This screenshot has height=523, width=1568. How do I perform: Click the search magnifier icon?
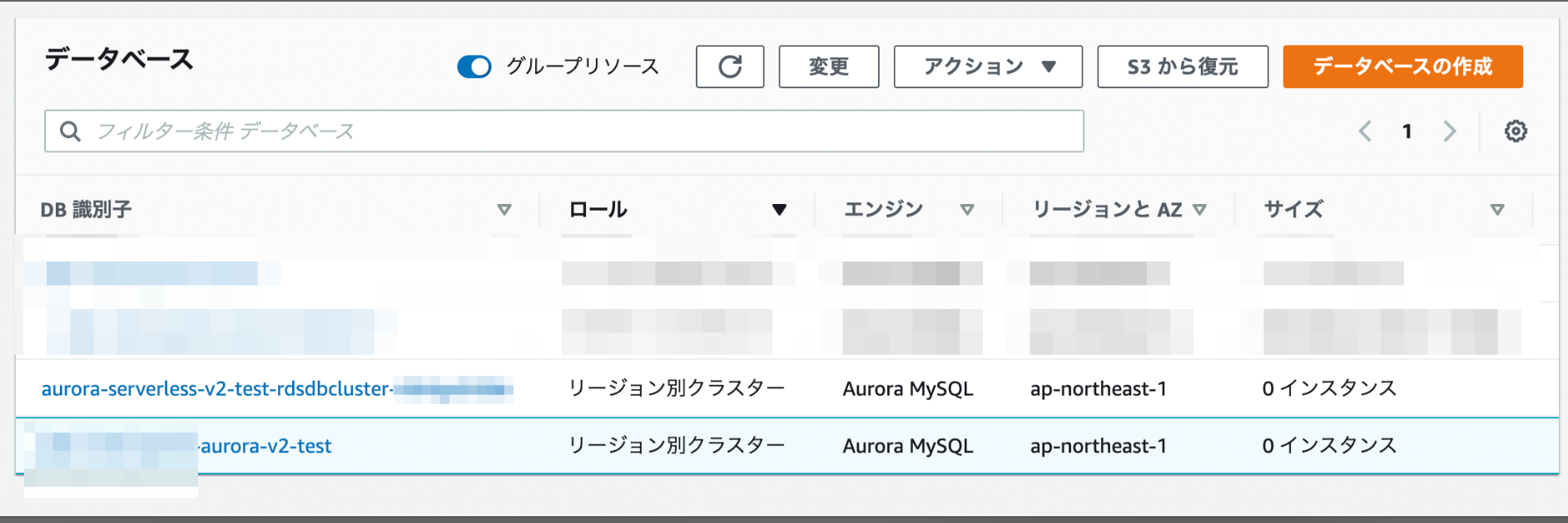[71, 131]
